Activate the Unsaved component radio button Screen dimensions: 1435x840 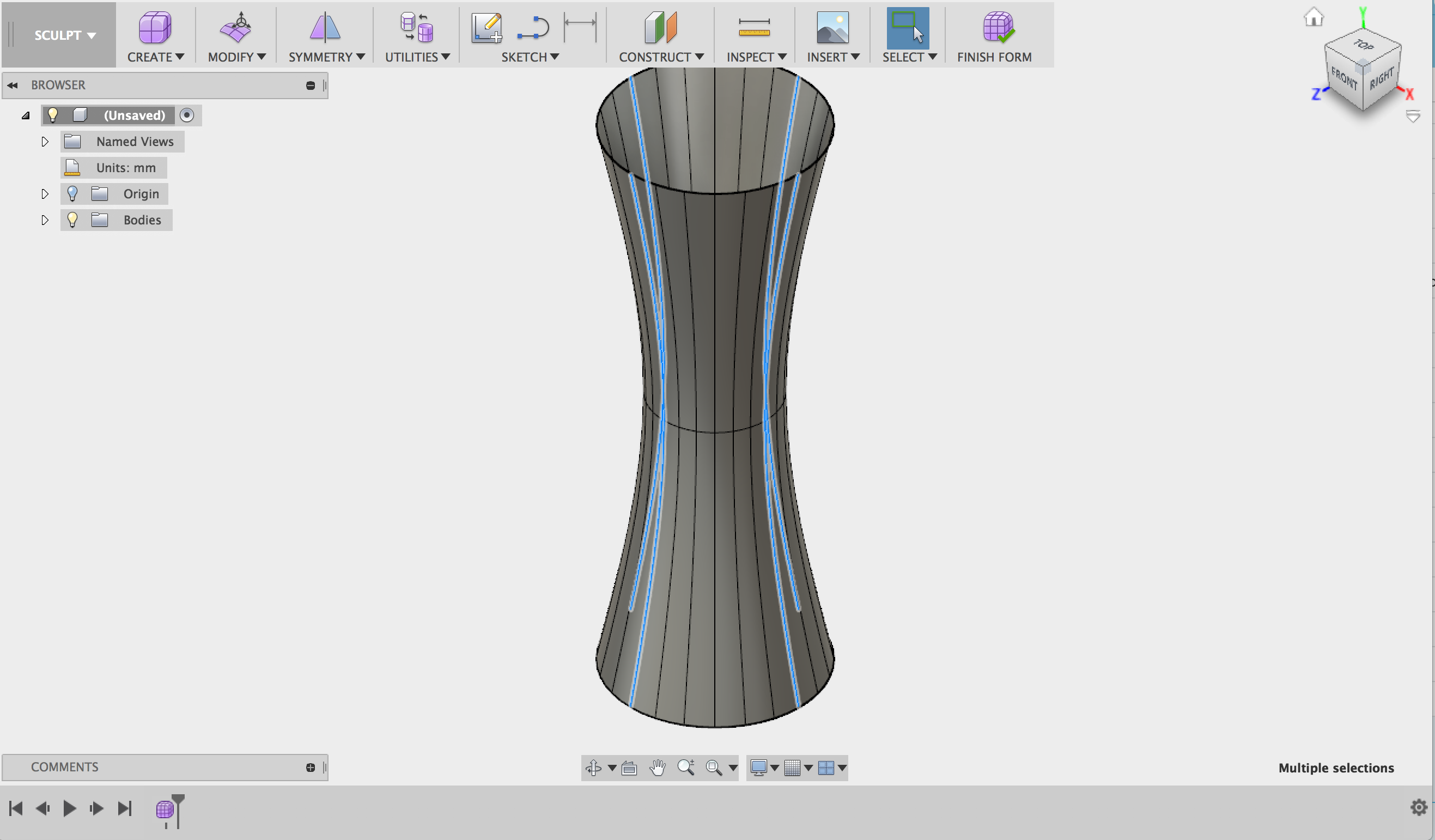[187, 115]
